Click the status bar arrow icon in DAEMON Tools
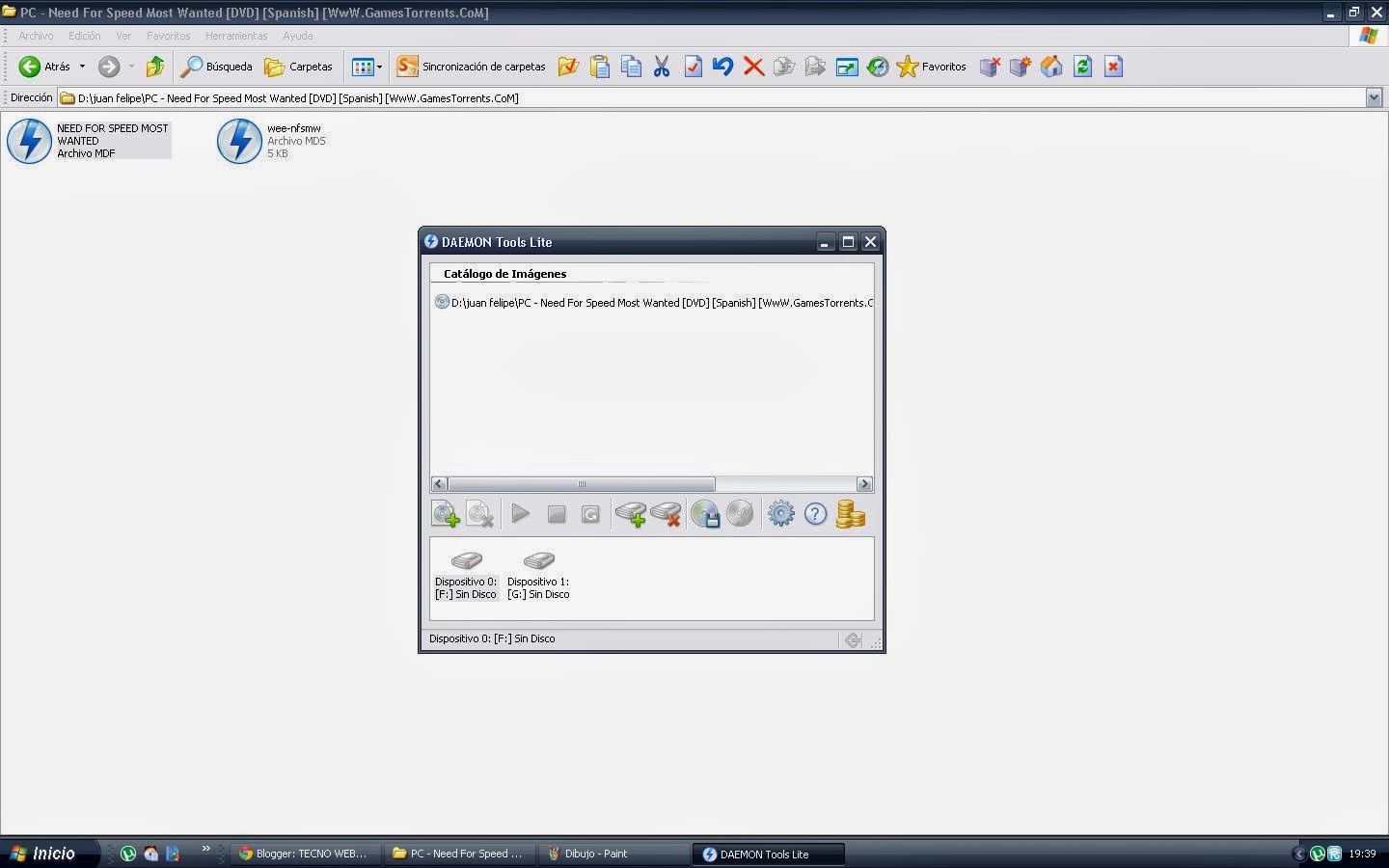 [853, 639]
